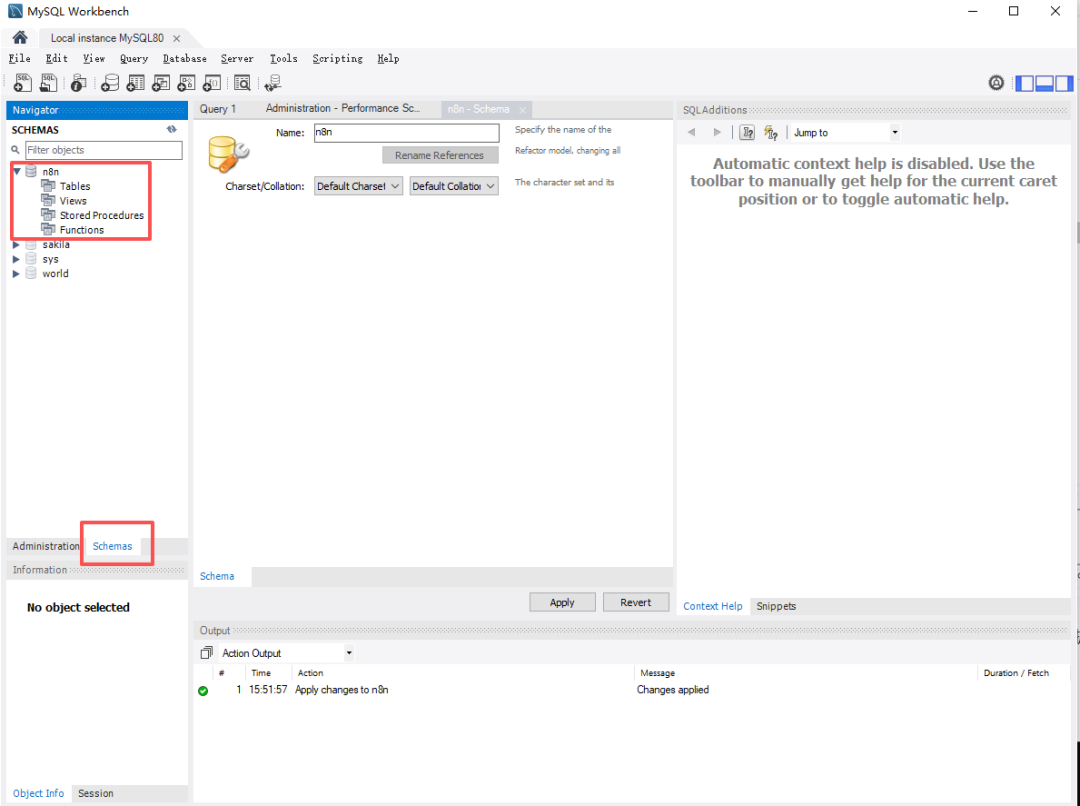The image size is (1080, 806).
Task: Collapse the n8n schema node
Action: [x=17, y=171]
